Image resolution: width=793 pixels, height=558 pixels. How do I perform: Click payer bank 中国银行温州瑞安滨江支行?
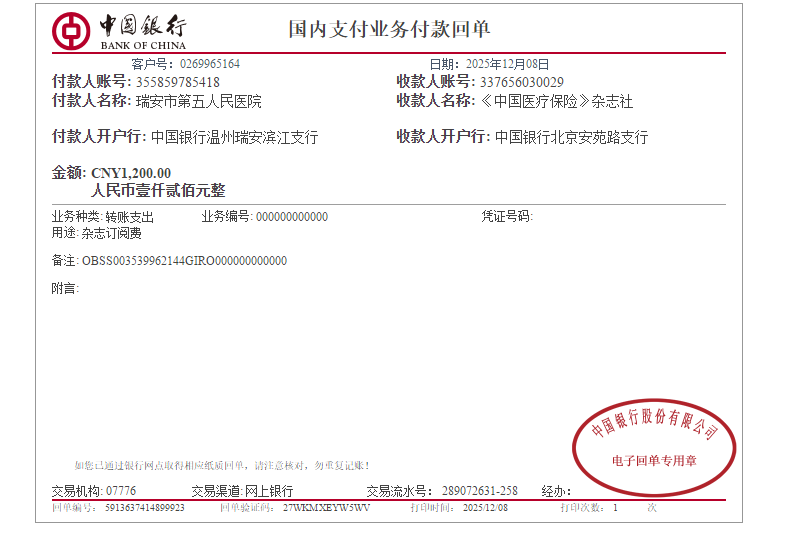pyautogui.click(x=234, y=137)
